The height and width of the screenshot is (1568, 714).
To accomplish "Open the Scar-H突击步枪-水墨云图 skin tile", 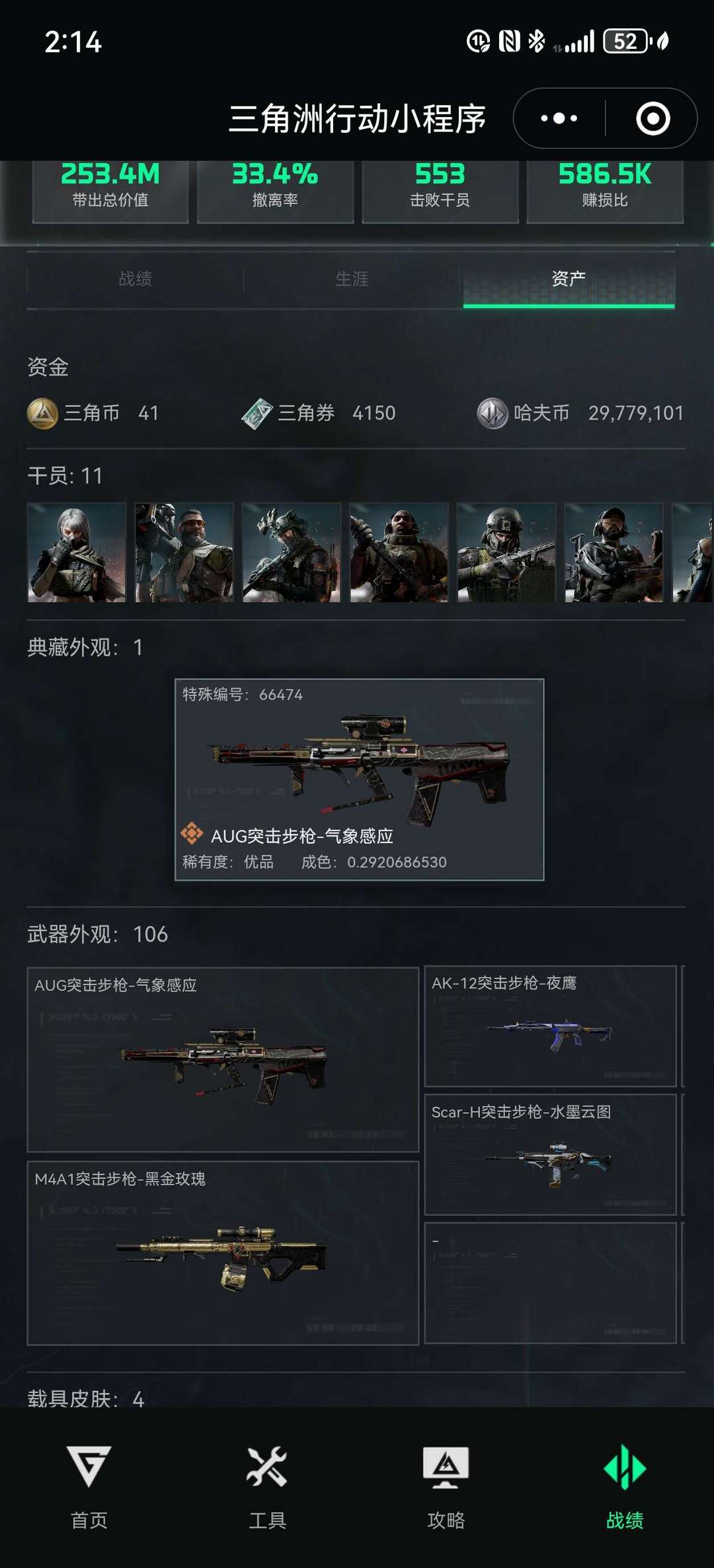I will point(550,1154).
